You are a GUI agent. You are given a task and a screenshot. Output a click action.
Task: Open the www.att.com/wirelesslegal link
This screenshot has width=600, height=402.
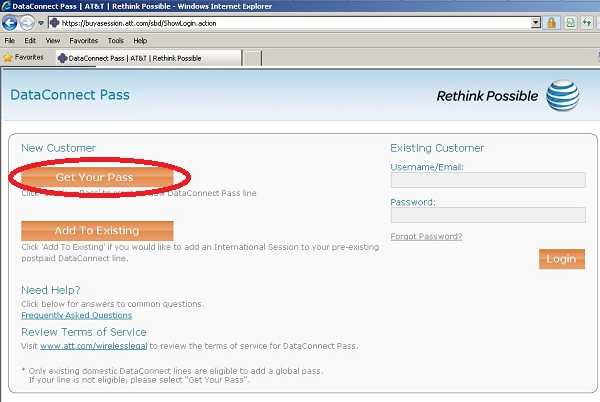pyautogui.click(x=93, y=346)
